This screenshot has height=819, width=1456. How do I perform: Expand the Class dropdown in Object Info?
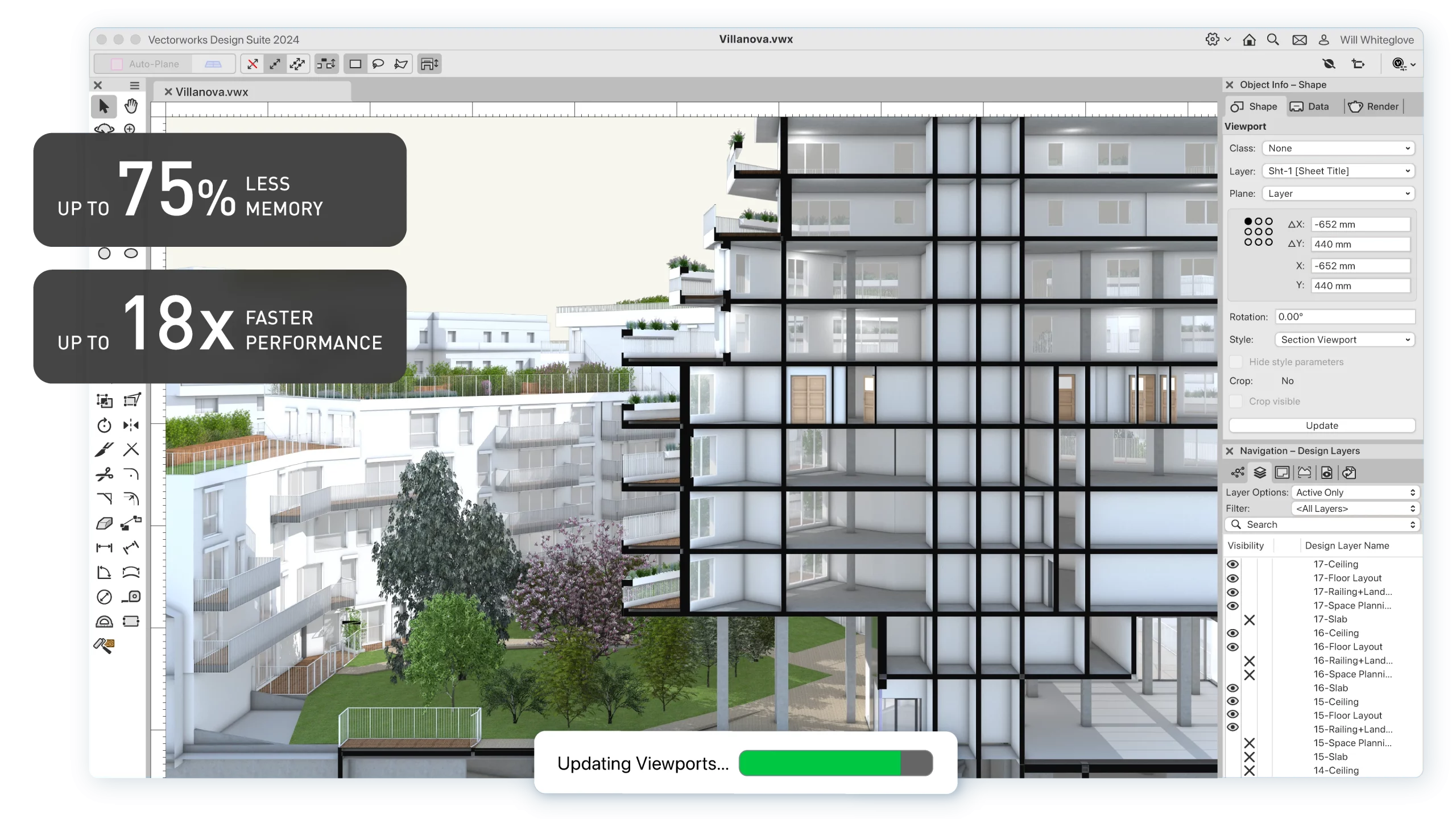[1407, 148]
